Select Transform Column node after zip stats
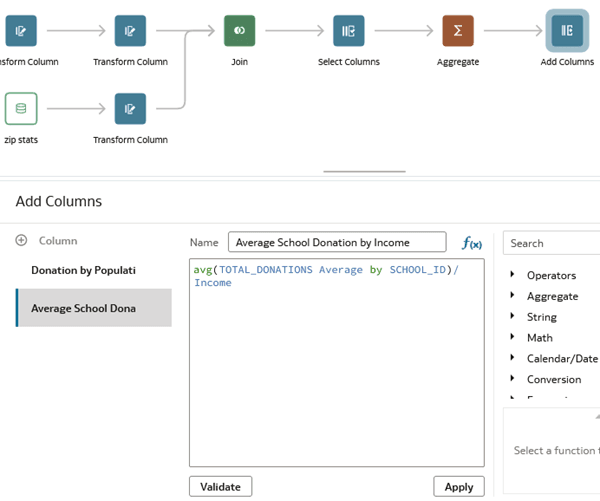The image size is (600, 501). [130, 109]
